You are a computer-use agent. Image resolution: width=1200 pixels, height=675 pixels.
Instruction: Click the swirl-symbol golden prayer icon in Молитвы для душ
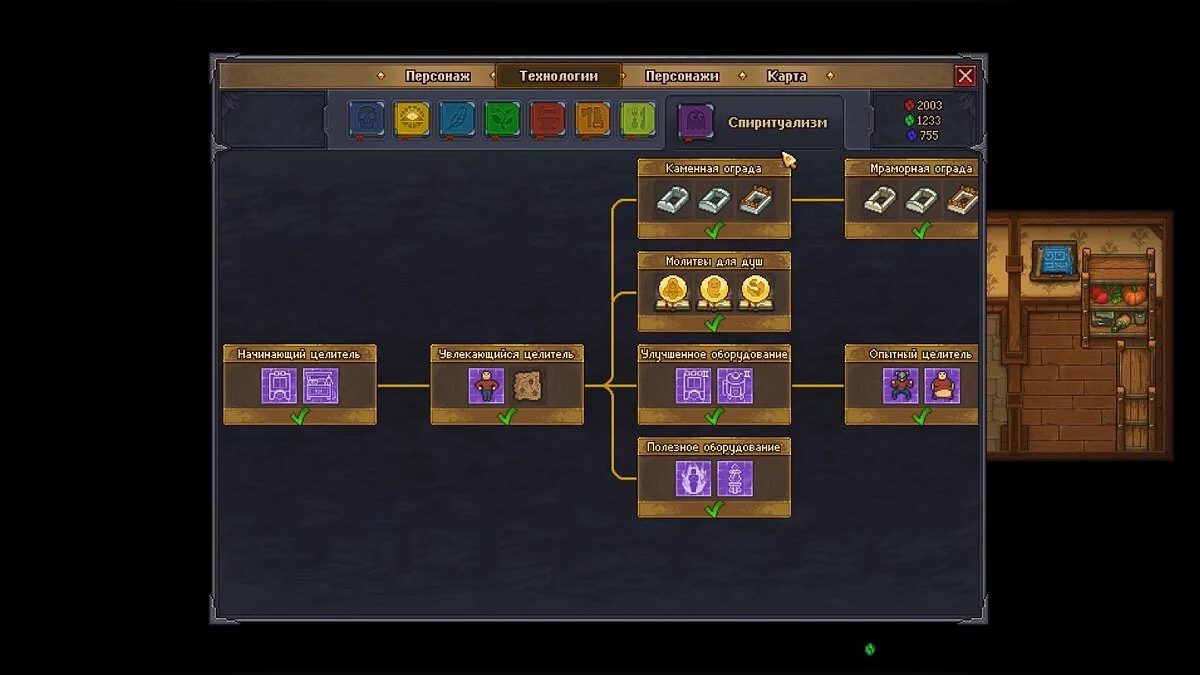coord(755,292)
